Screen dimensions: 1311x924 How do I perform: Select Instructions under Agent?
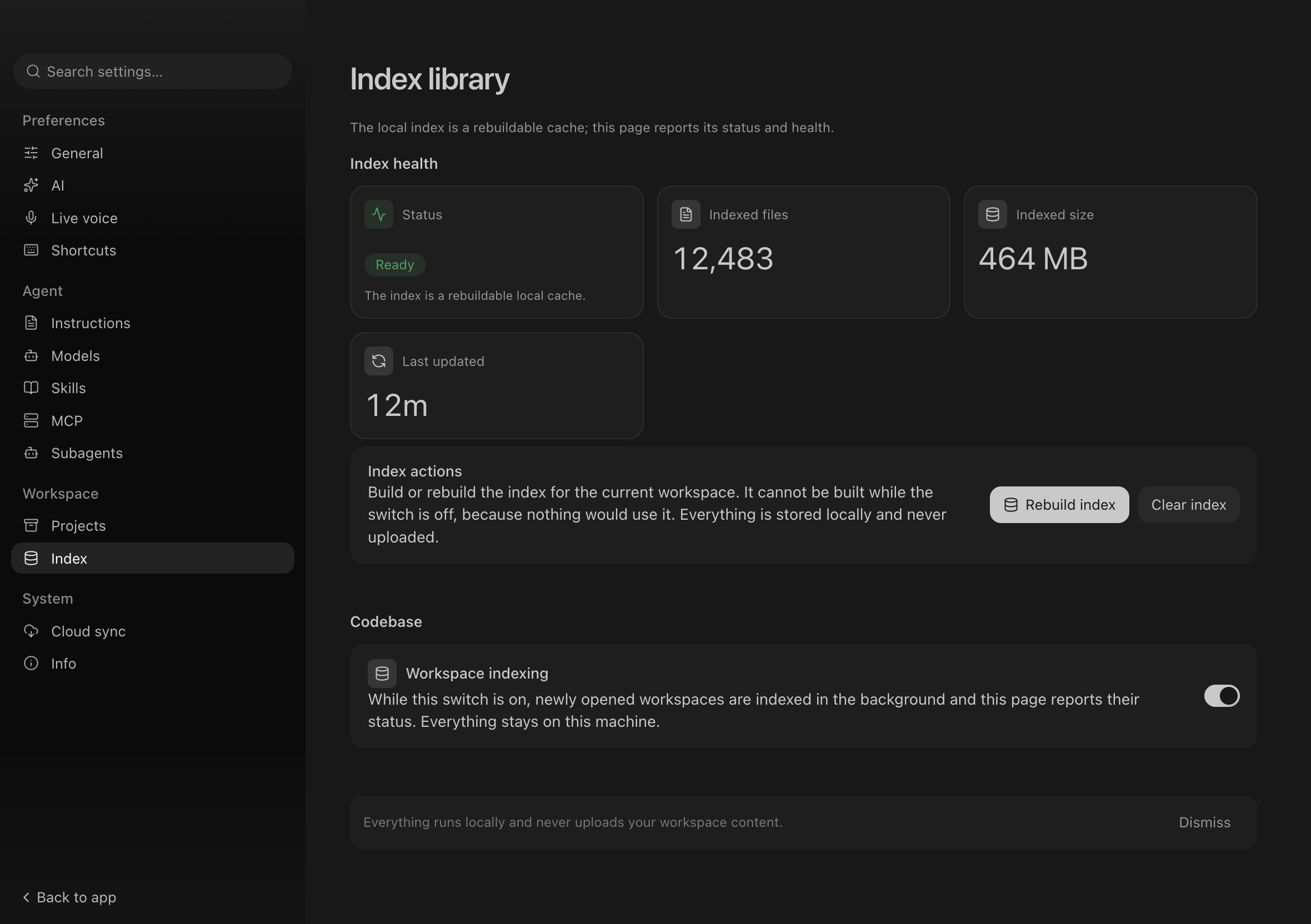pyautogui.click(x=152, y=323)
